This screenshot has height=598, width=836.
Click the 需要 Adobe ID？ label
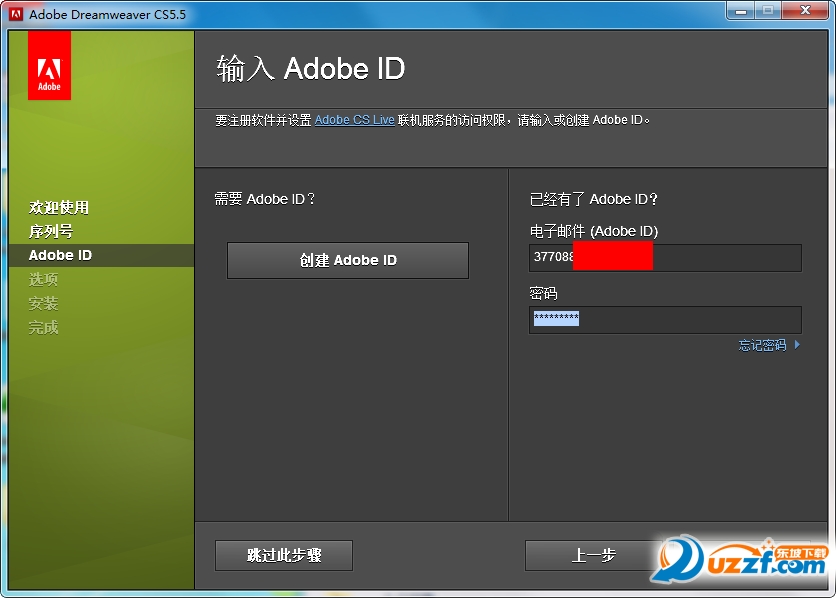[x=265, y=199]
